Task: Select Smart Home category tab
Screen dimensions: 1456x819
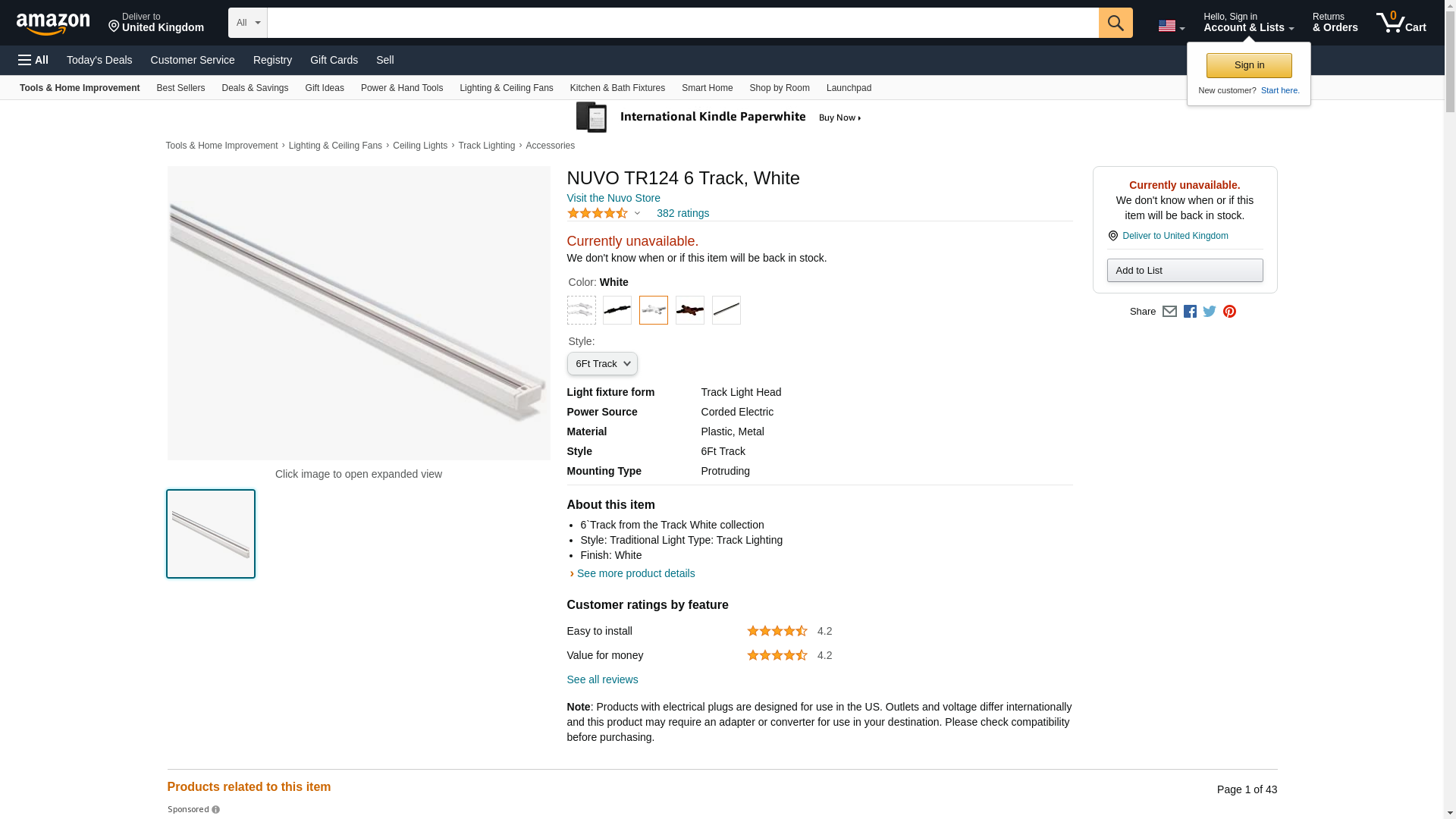Action: coord(707,88)
